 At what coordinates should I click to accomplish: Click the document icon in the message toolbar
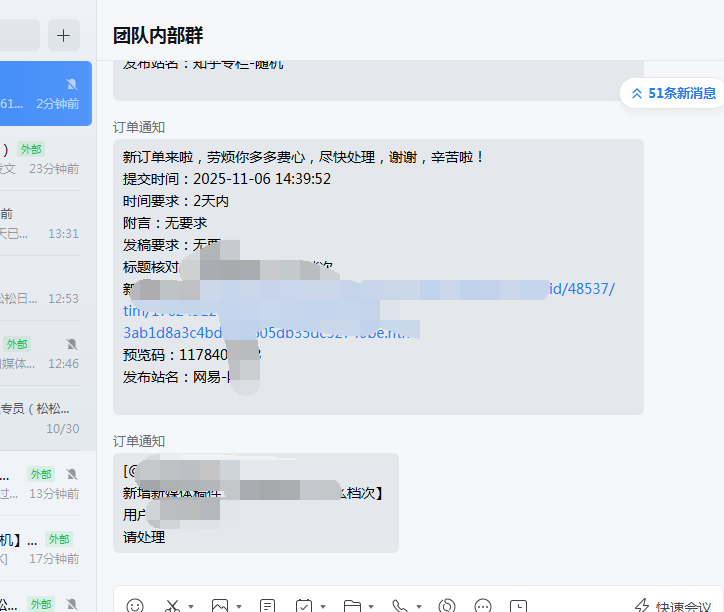coord(267,606)
